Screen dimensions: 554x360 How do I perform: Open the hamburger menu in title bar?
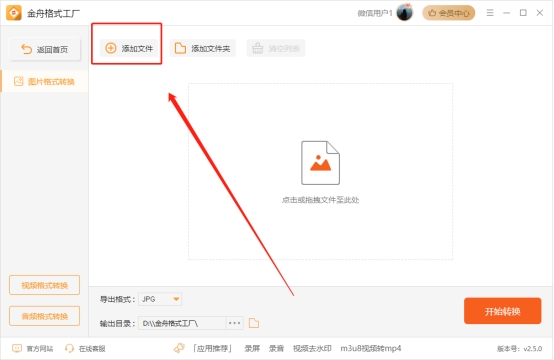[490, 13]
